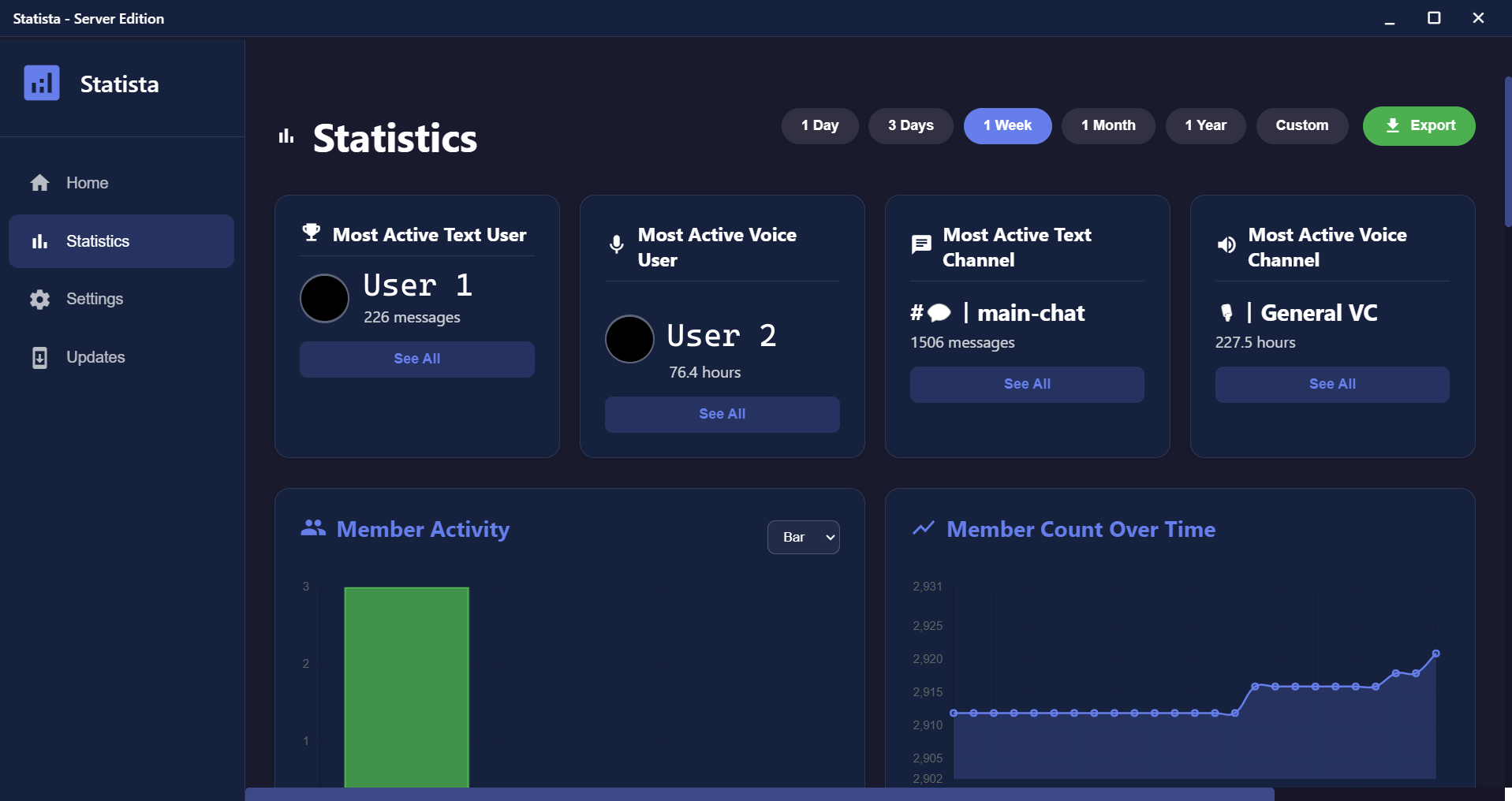Click See All under User 1
Screen dimensions: 1512x801
416,359
